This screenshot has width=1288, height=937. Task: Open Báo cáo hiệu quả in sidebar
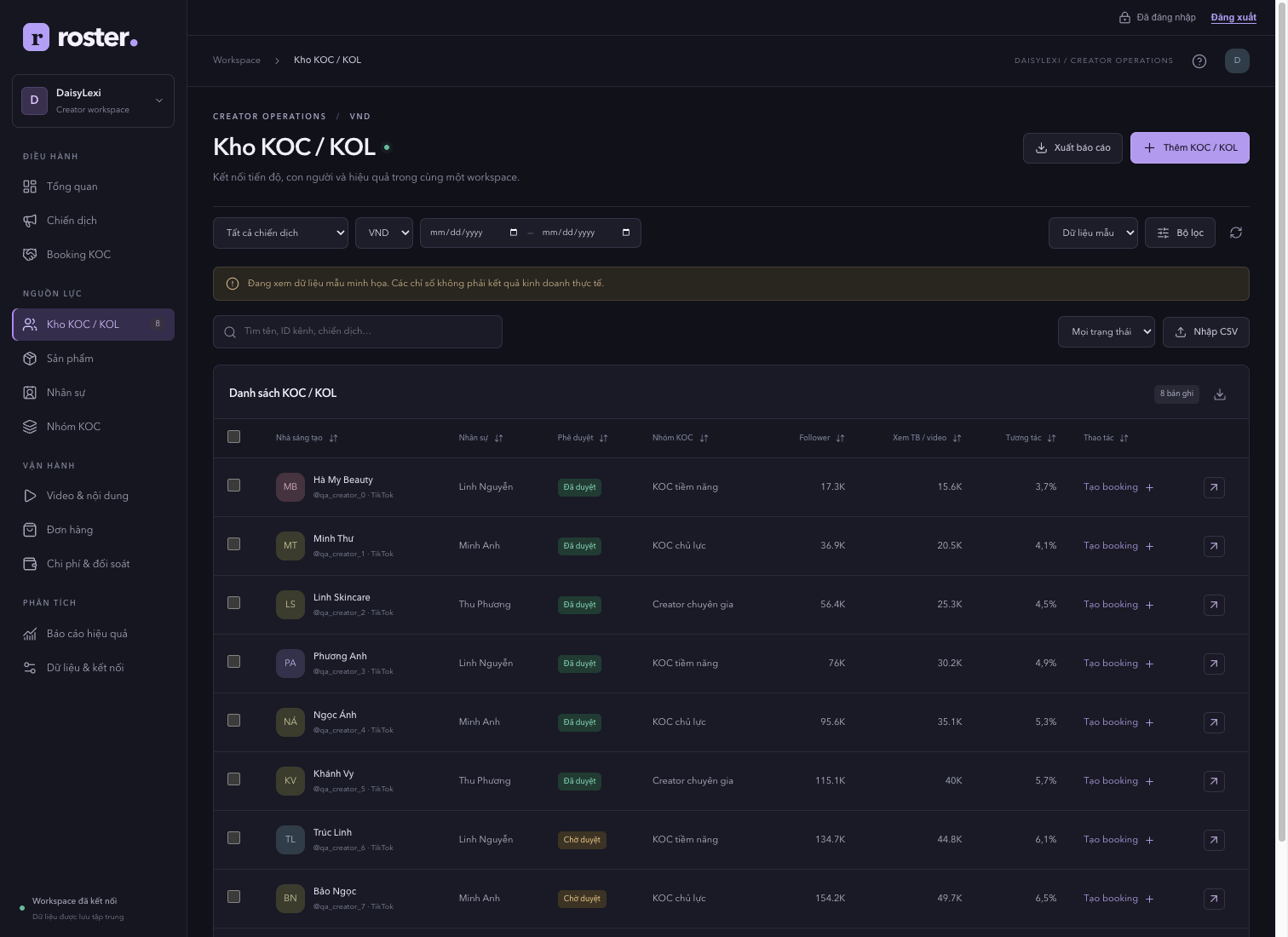[93, 634]
